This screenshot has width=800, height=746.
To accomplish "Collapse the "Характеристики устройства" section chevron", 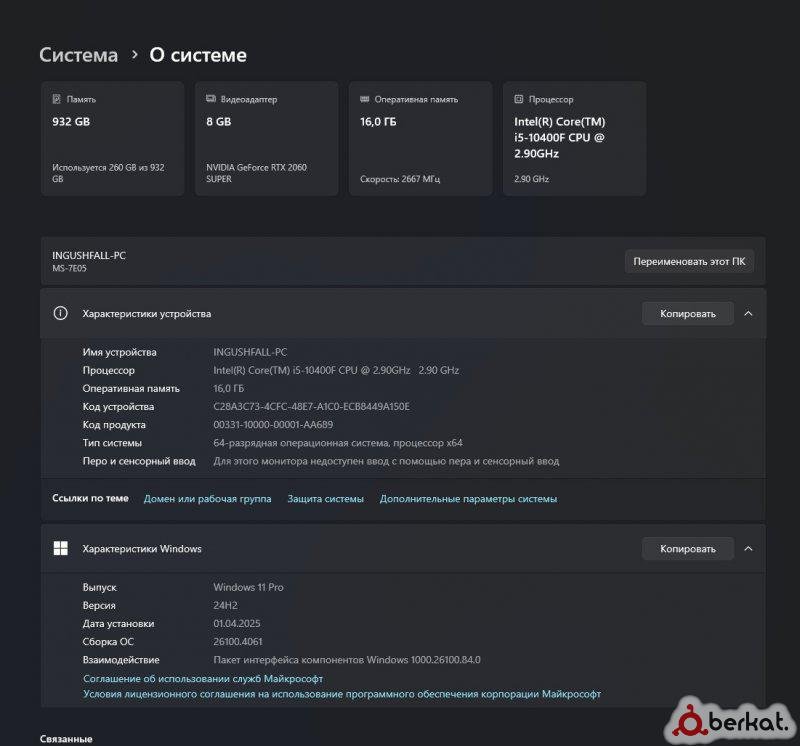I will 748,313.
